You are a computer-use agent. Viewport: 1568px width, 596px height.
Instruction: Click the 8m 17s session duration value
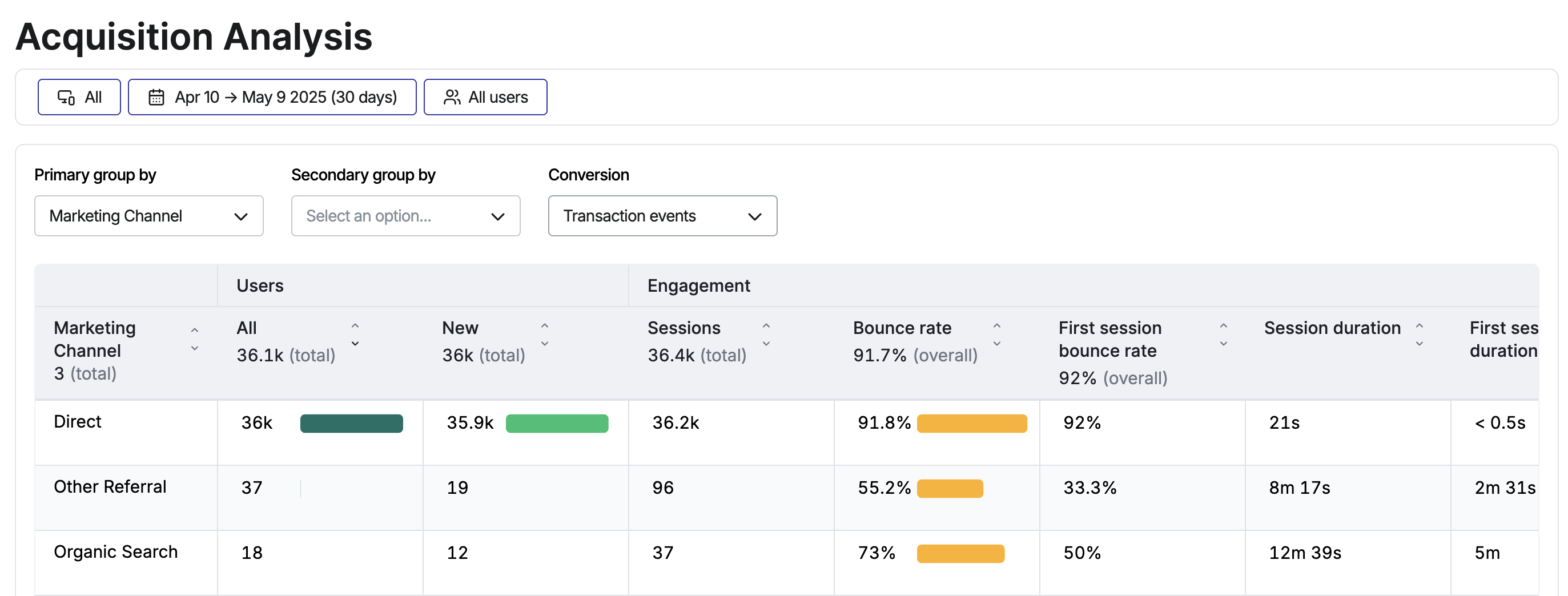coord(1300,488)
